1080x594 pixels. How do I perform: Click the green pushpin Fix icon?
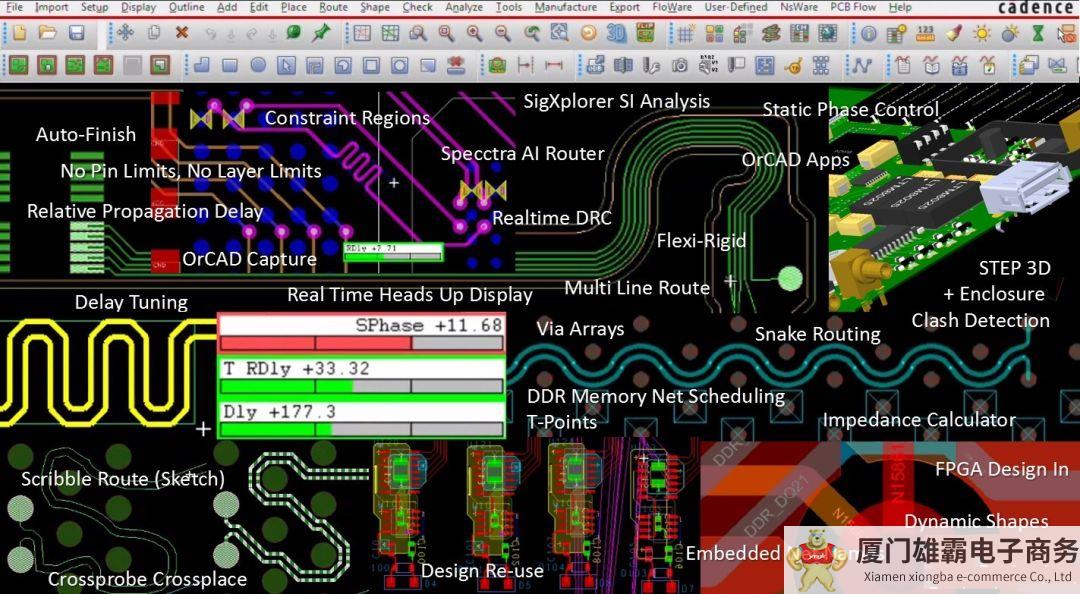point(320,32)
